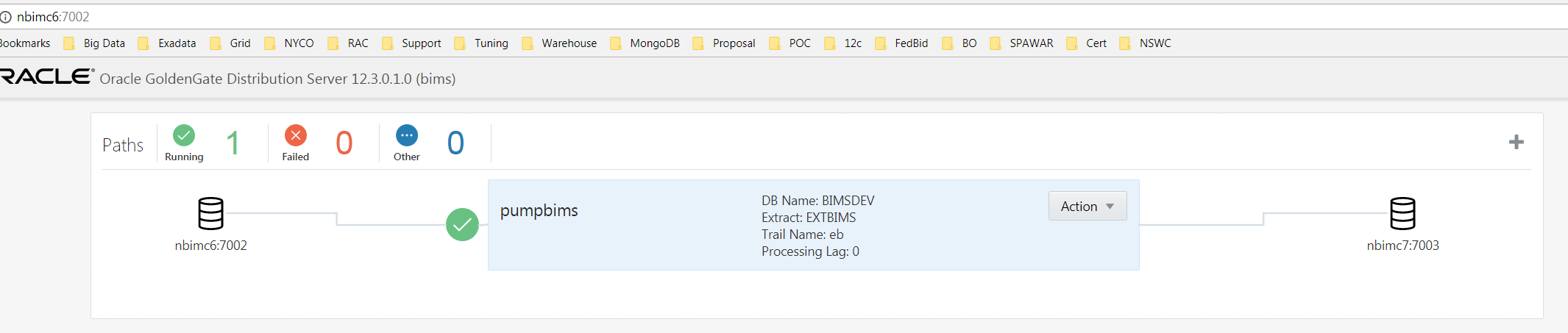The width and height of the screenshot is (1568, 333).
Task: Open the Tuning bookmark folder
Action: [x=482, y=43]
